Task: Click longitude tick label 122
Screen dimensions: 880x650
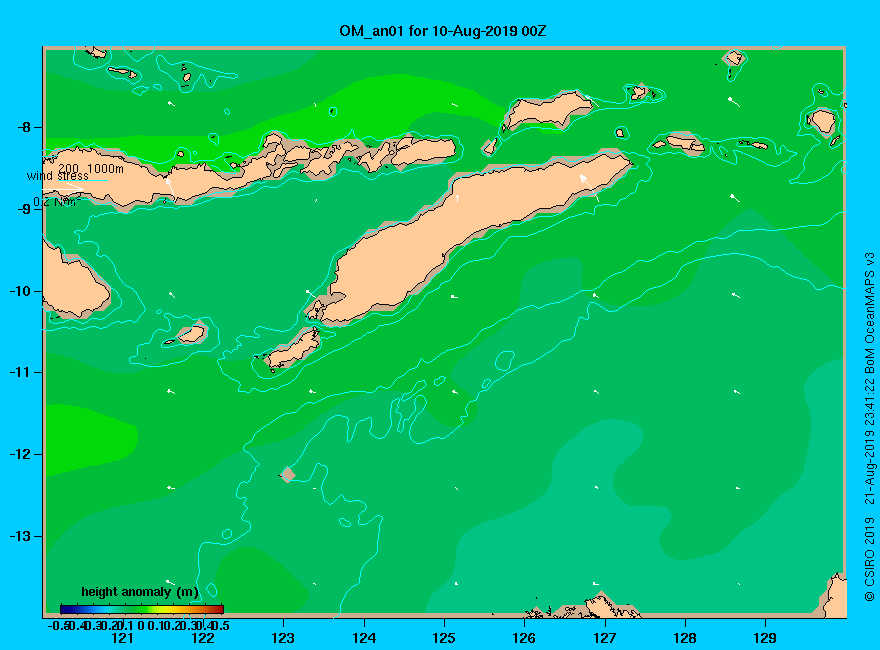Action: 203,638
